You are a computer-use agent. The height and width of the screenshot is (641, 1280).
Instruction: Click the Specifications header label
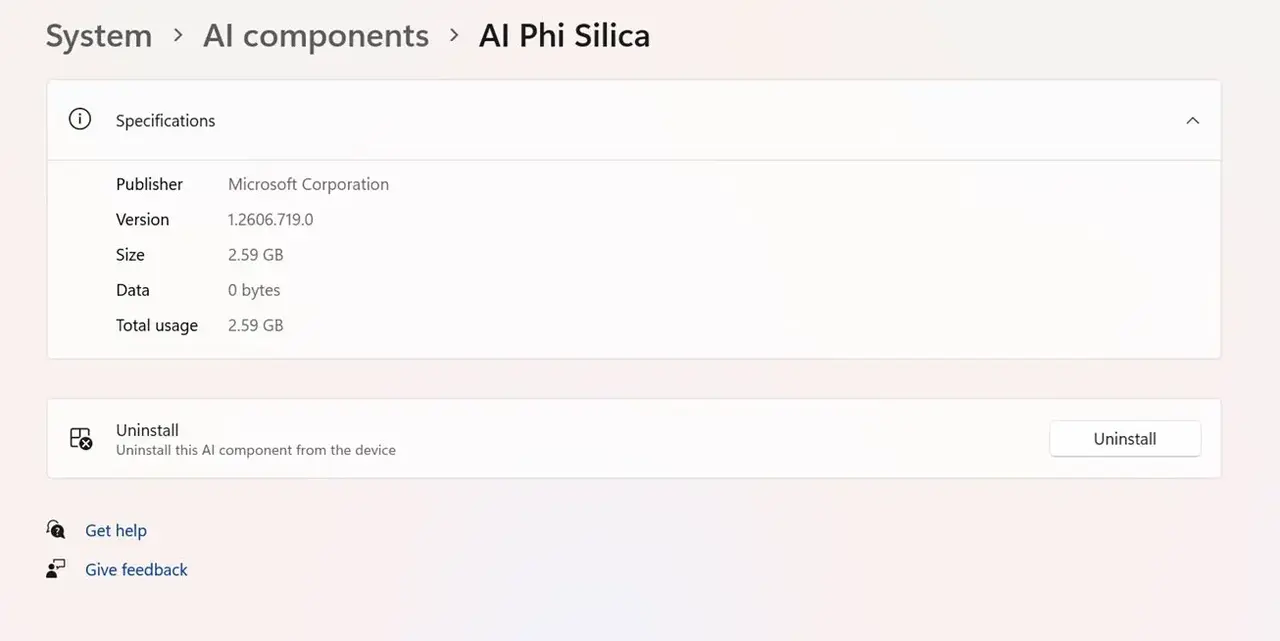[165, 120]
